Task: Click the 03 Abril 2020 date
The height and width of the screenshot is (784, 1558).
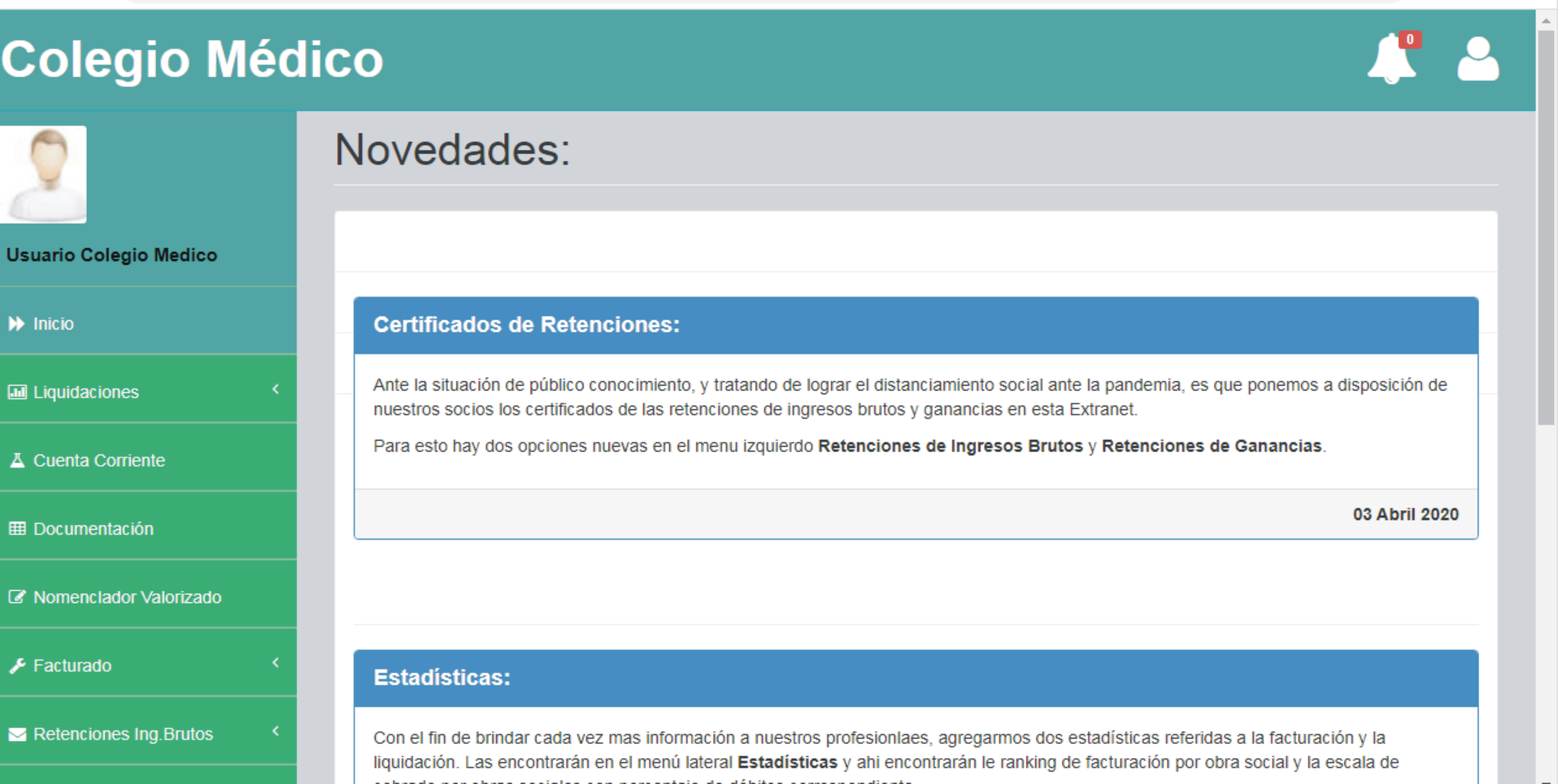Action: click(x=1405, y=514)
